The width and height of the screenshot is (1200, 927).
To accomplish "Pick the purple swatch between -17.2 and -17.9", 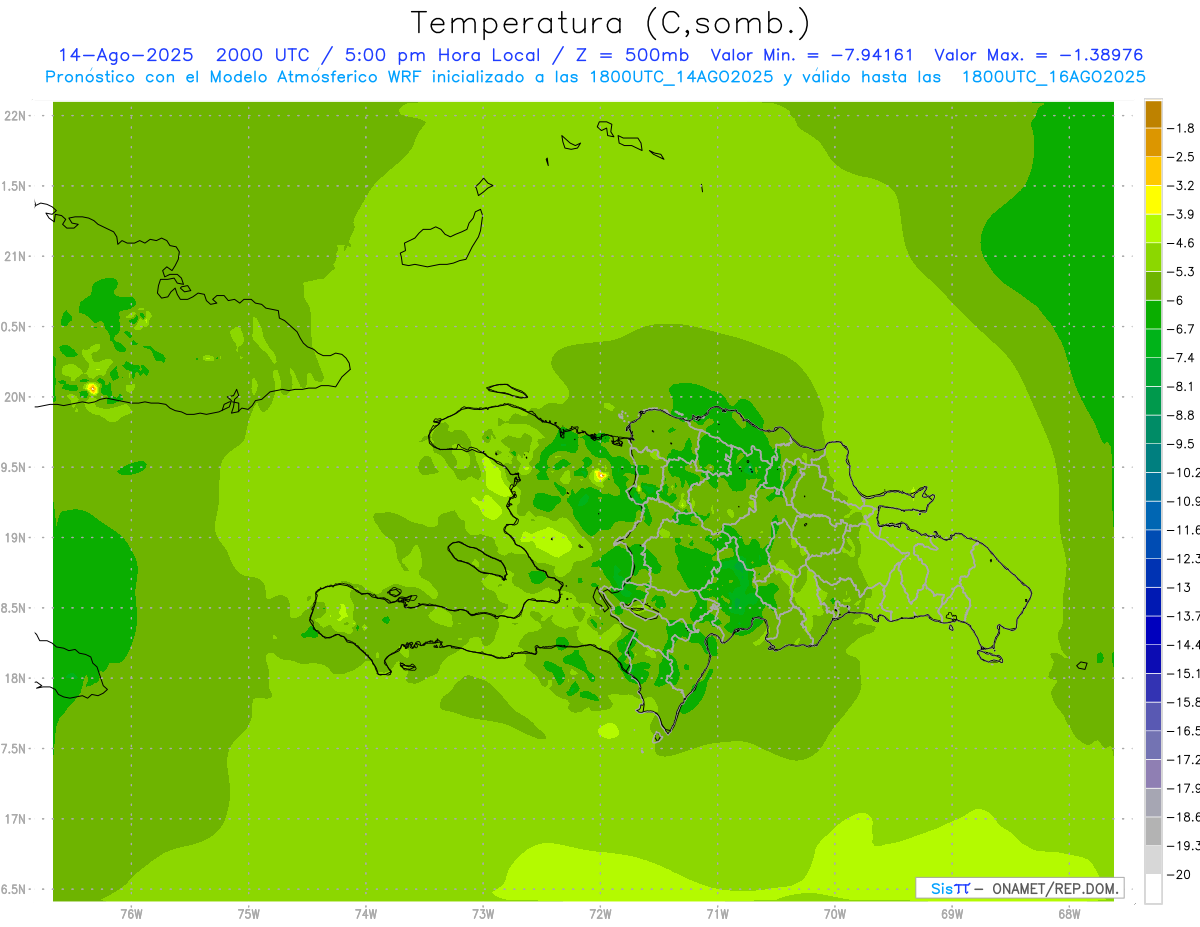I will click(1153, 773).
